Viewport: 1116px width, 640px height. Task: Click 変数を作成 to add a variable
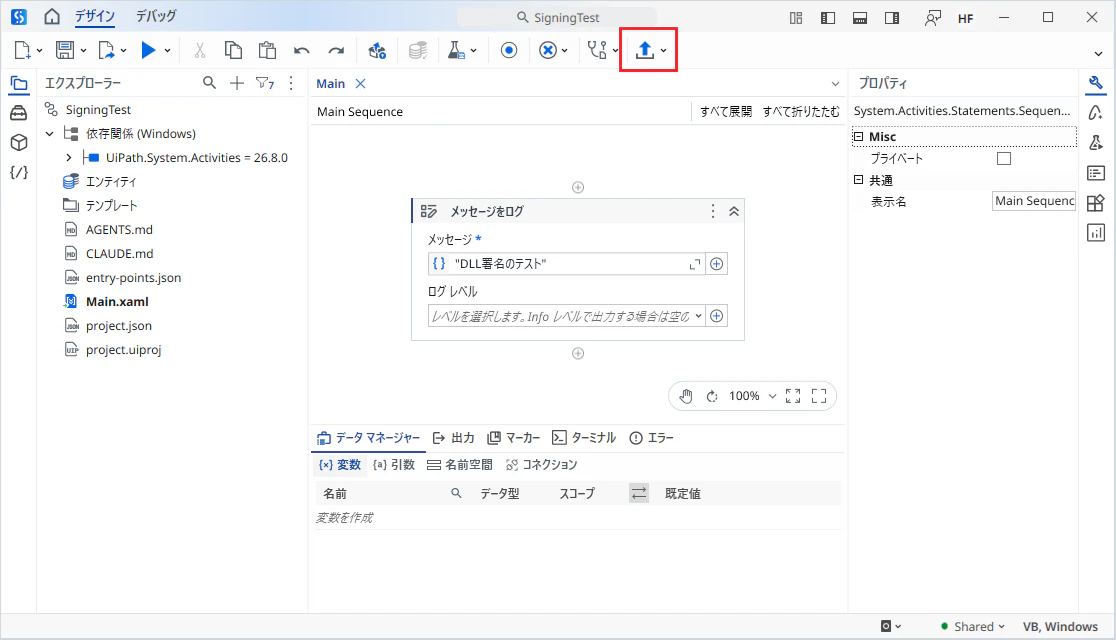point(344,518)
